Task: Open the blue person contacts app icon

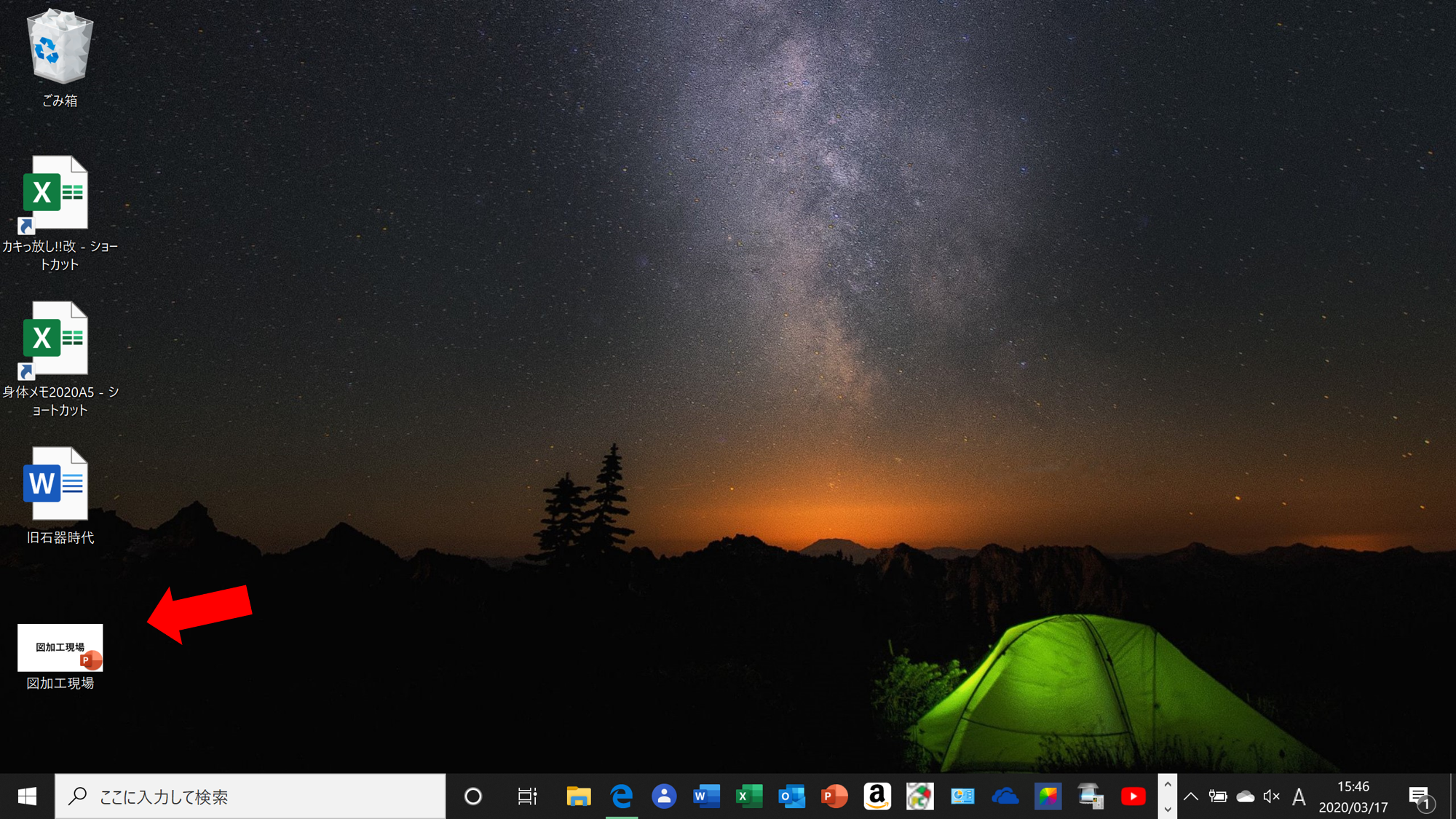Action: 664,796
